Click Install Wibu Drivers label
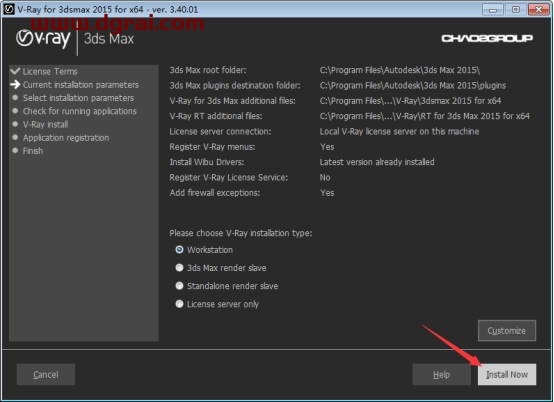 207,162
